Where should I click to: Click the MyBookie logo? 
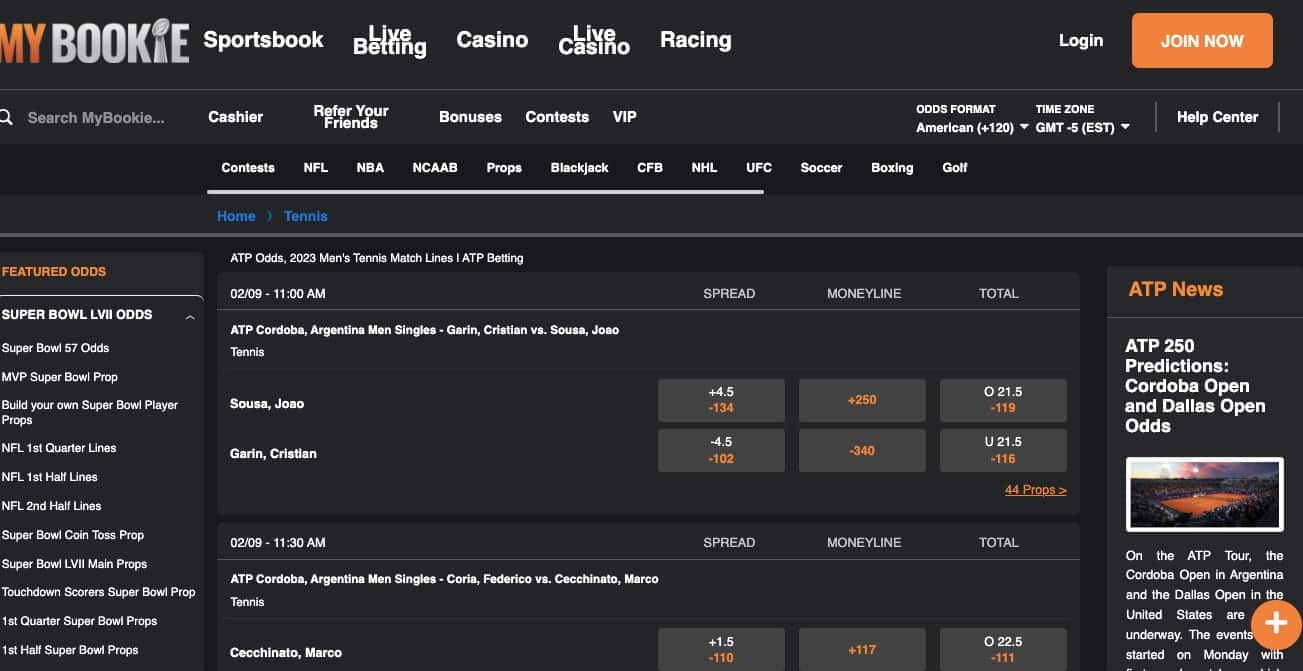(x=95, y=40)
